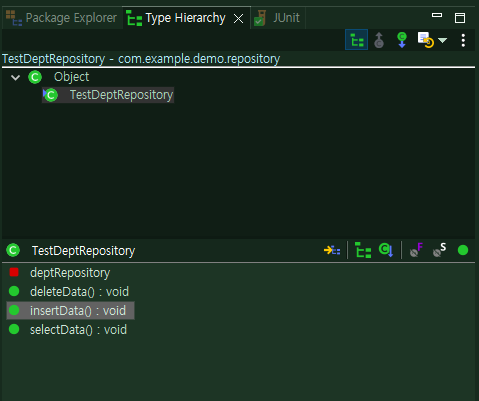
Task: Toggle Show the Type Hierarchy button
Action: point(357,40)
